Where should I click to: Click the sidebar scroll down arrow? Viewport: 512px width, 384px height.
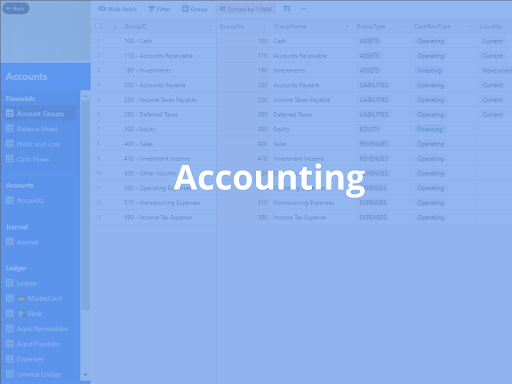85,375
